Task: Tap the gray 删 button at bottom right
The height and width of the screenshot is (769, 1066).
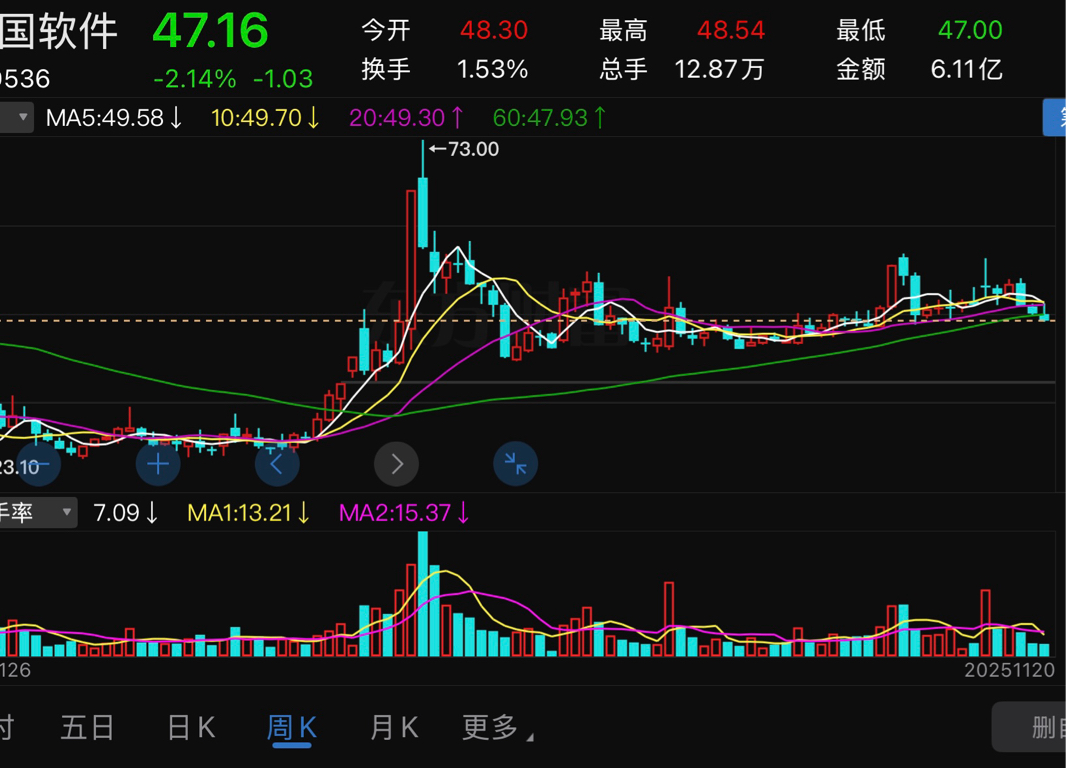Action: [1029, 728]
